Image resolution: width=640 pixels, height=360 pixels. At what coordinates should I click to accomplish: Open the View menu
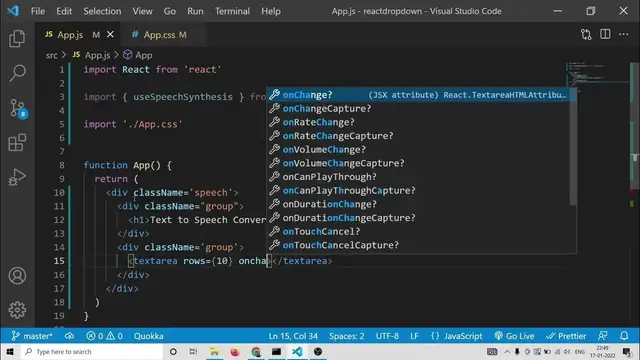pos(142,11)
